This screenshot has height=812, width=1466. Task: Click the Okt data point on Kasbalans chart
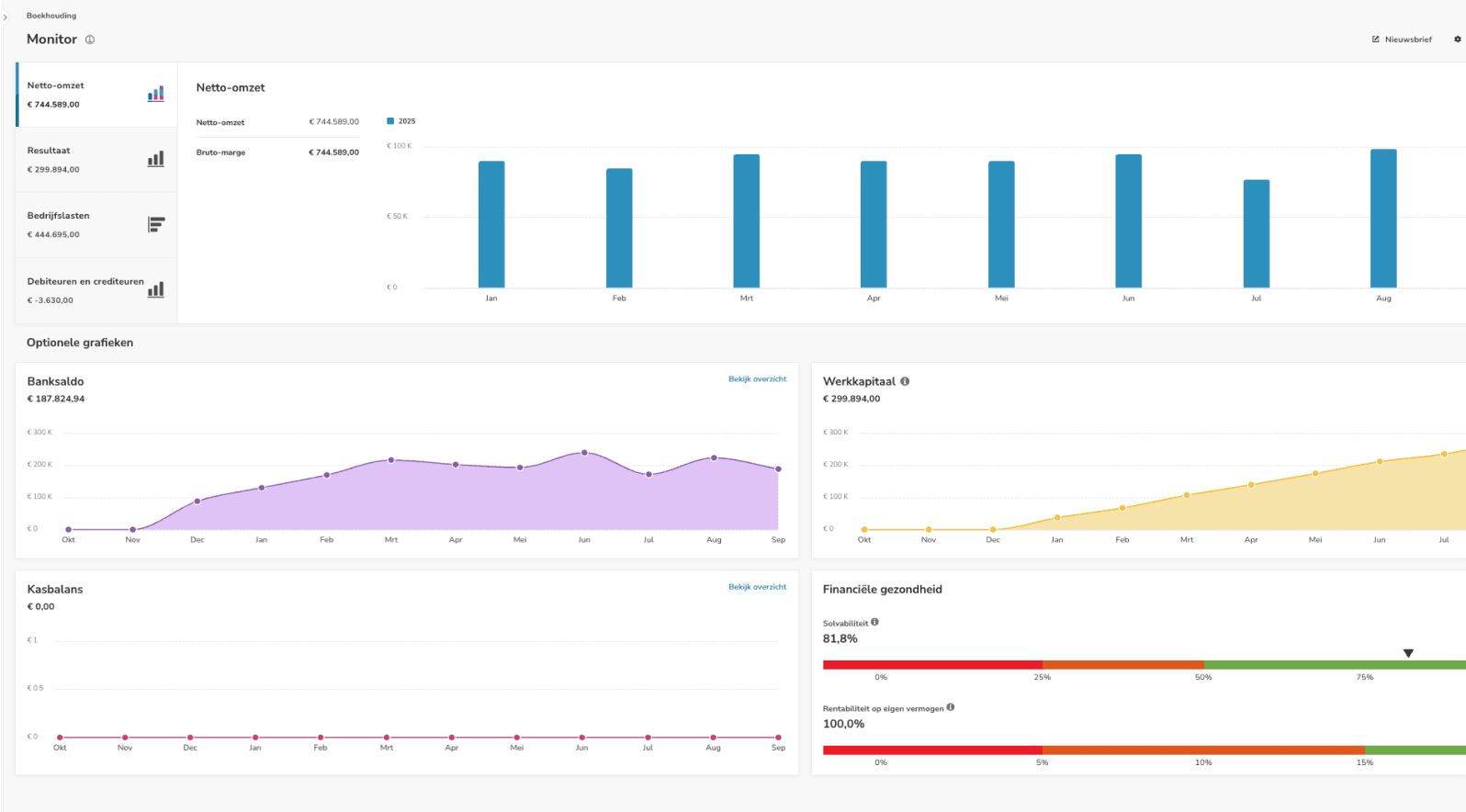point(60,738)
